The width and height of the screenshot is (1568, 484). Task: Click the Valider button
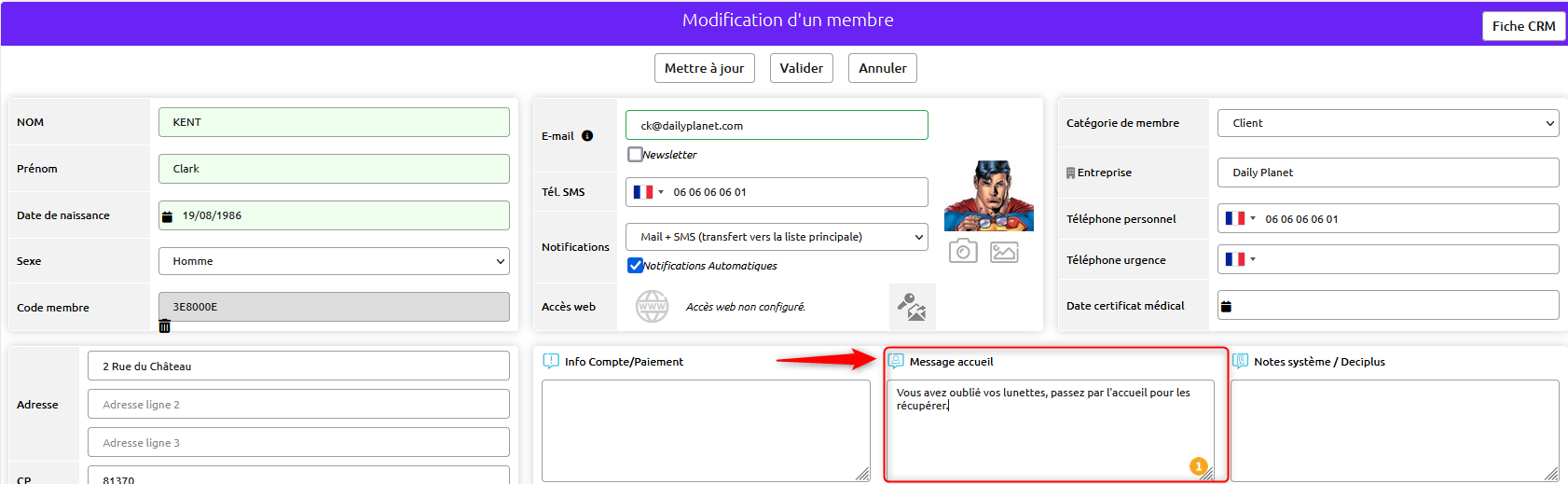click(802, 68)
